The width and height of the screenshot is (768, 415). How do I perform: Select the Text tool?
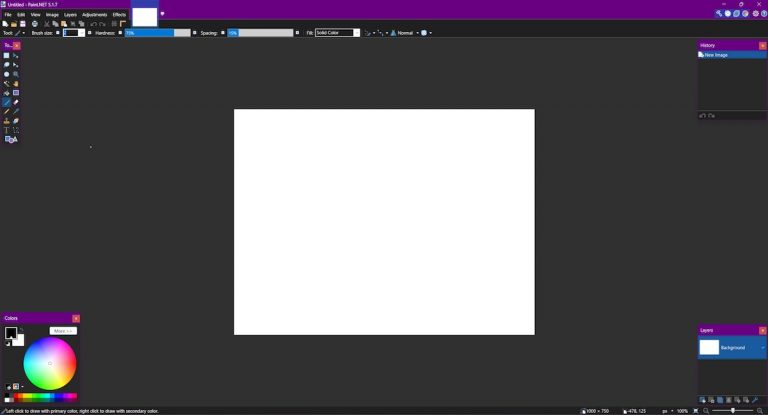pos(6,130)
